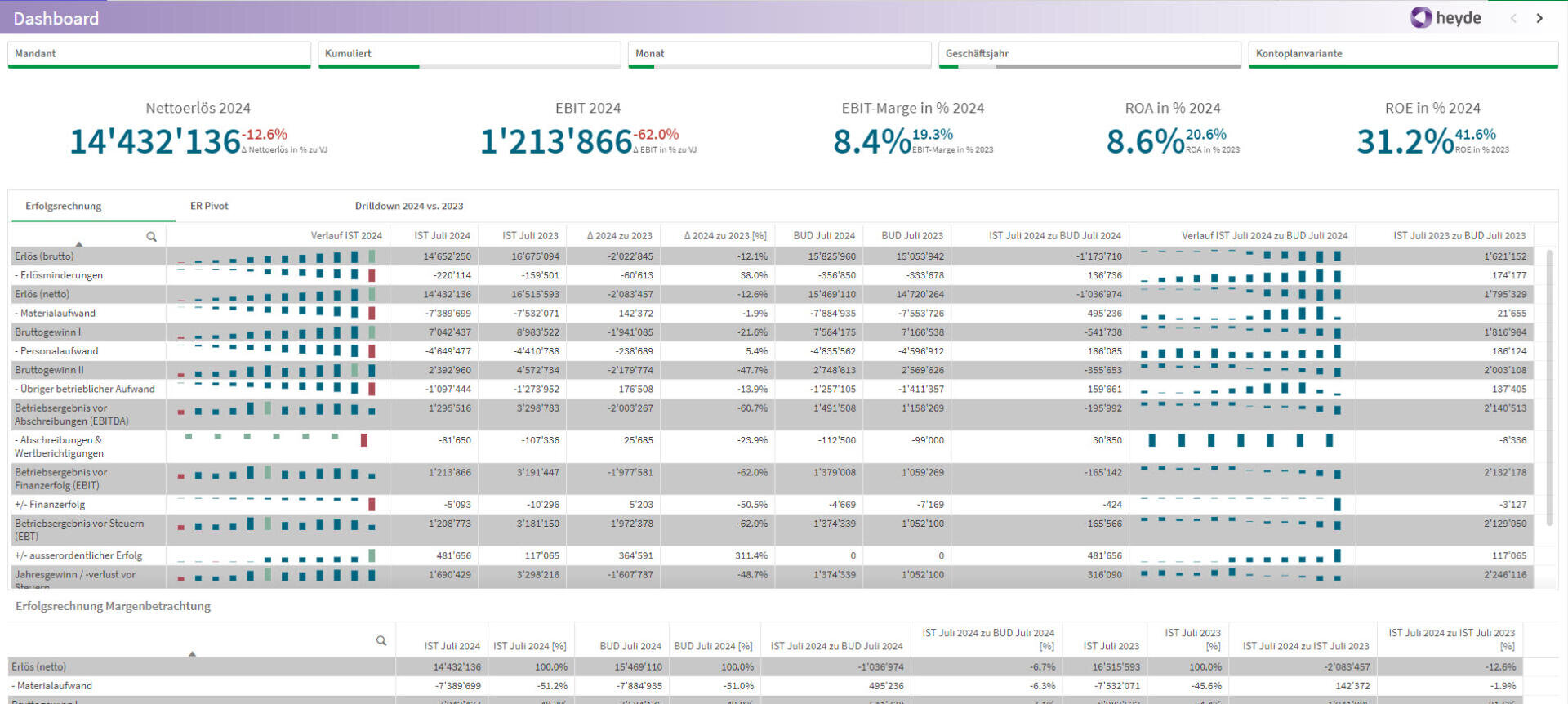
Task: Switch to the ER Pivot tab
Action: tap(209, 206)
